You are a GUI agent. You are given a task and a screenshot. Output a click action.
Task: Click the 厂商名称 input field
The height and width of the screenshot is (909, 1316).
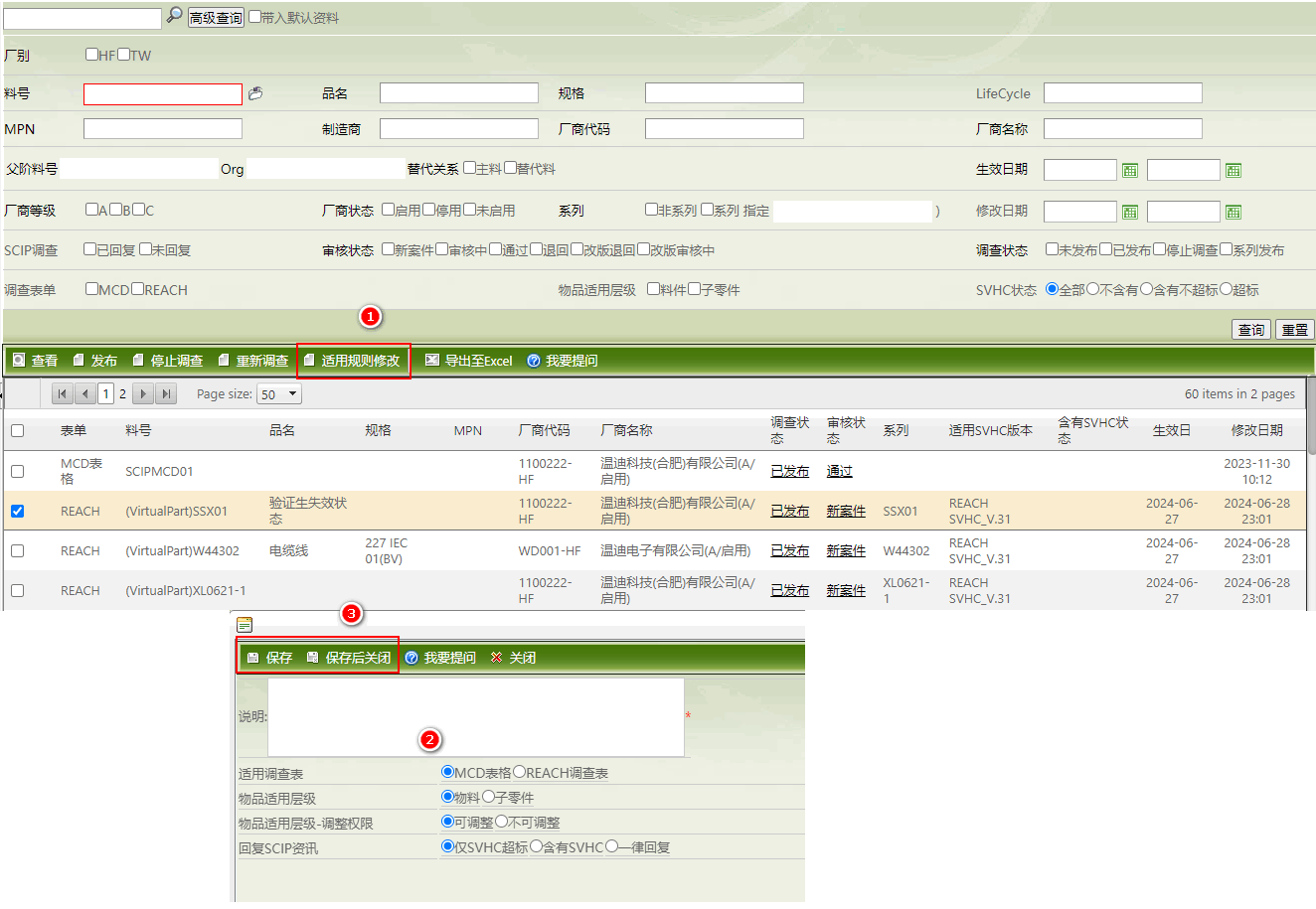[x=1123, y=129]
